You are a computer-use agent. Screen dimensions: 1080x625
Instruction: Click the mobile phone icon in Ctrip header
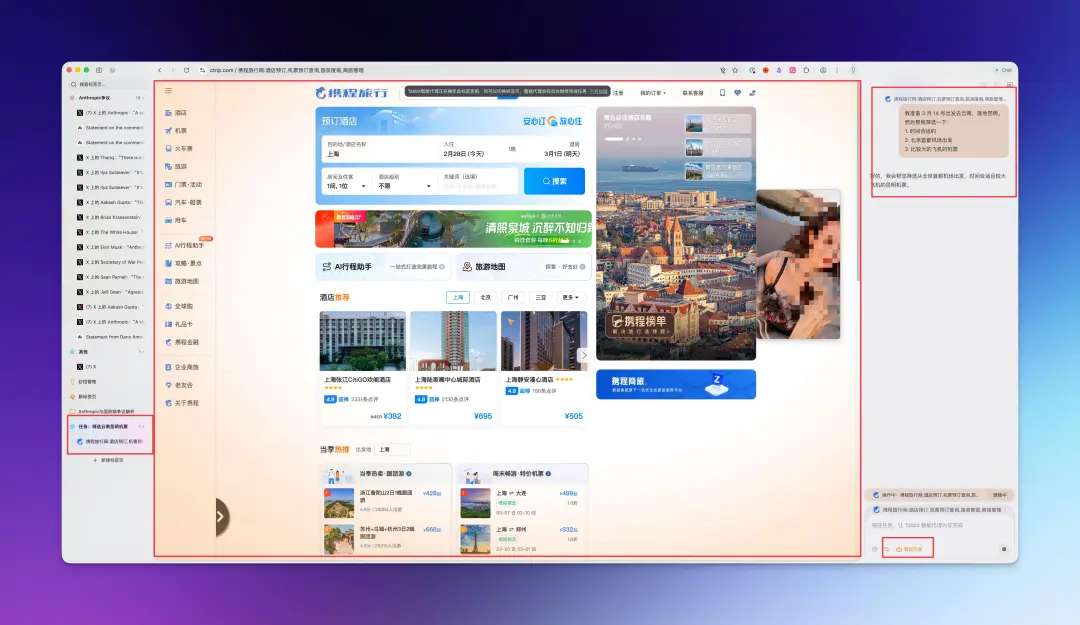(722, 93)
